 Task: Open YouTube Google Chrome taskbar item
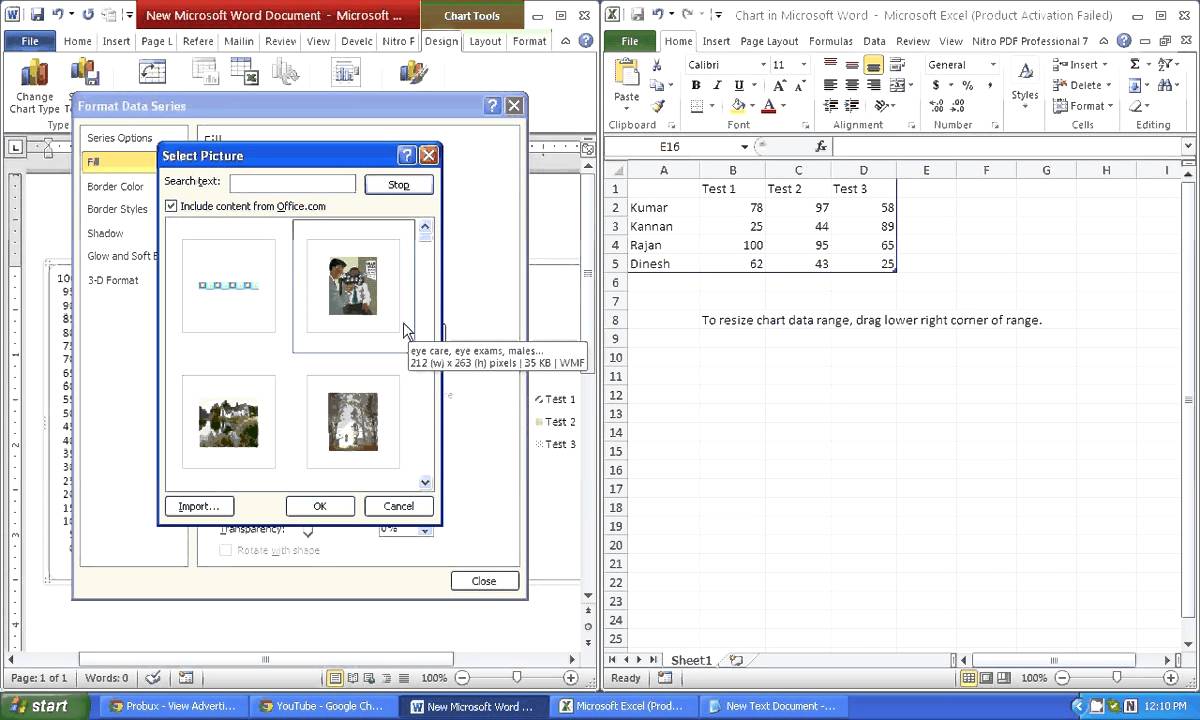(323, 706)
